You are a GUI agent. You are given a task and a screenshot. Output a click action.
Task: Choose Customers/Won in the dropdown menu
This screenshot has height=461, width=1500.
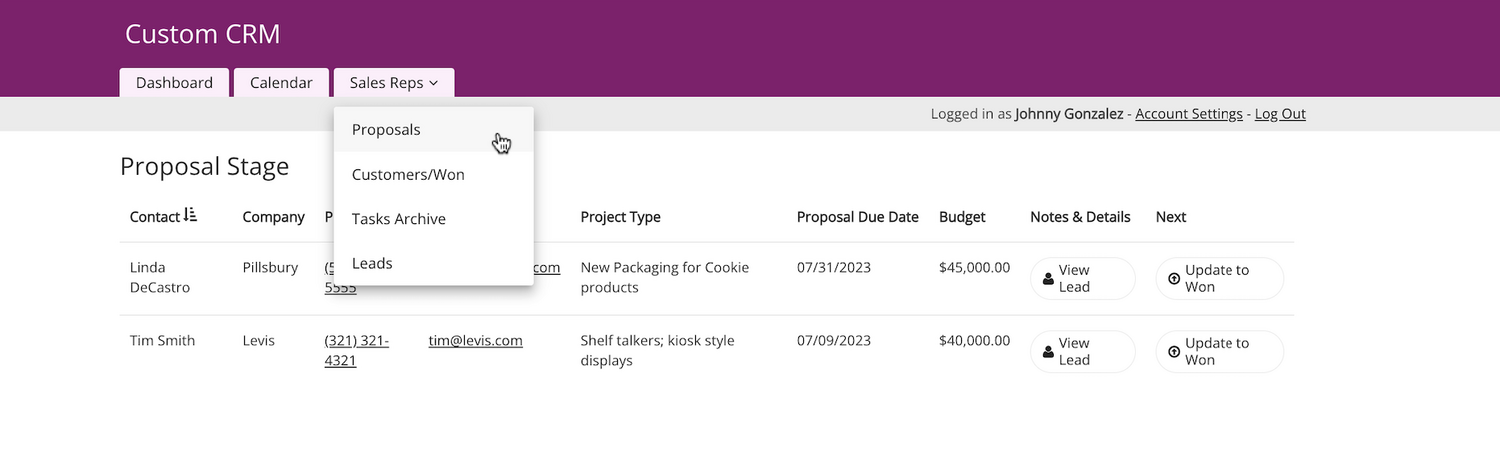tap(408, 175)
